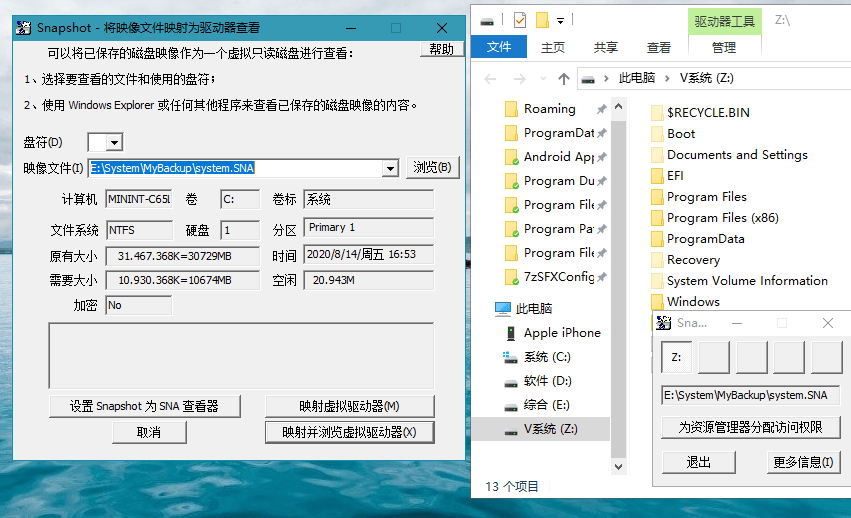
Task: Click the new folder icon in title bar
Action: click(542, 20)
